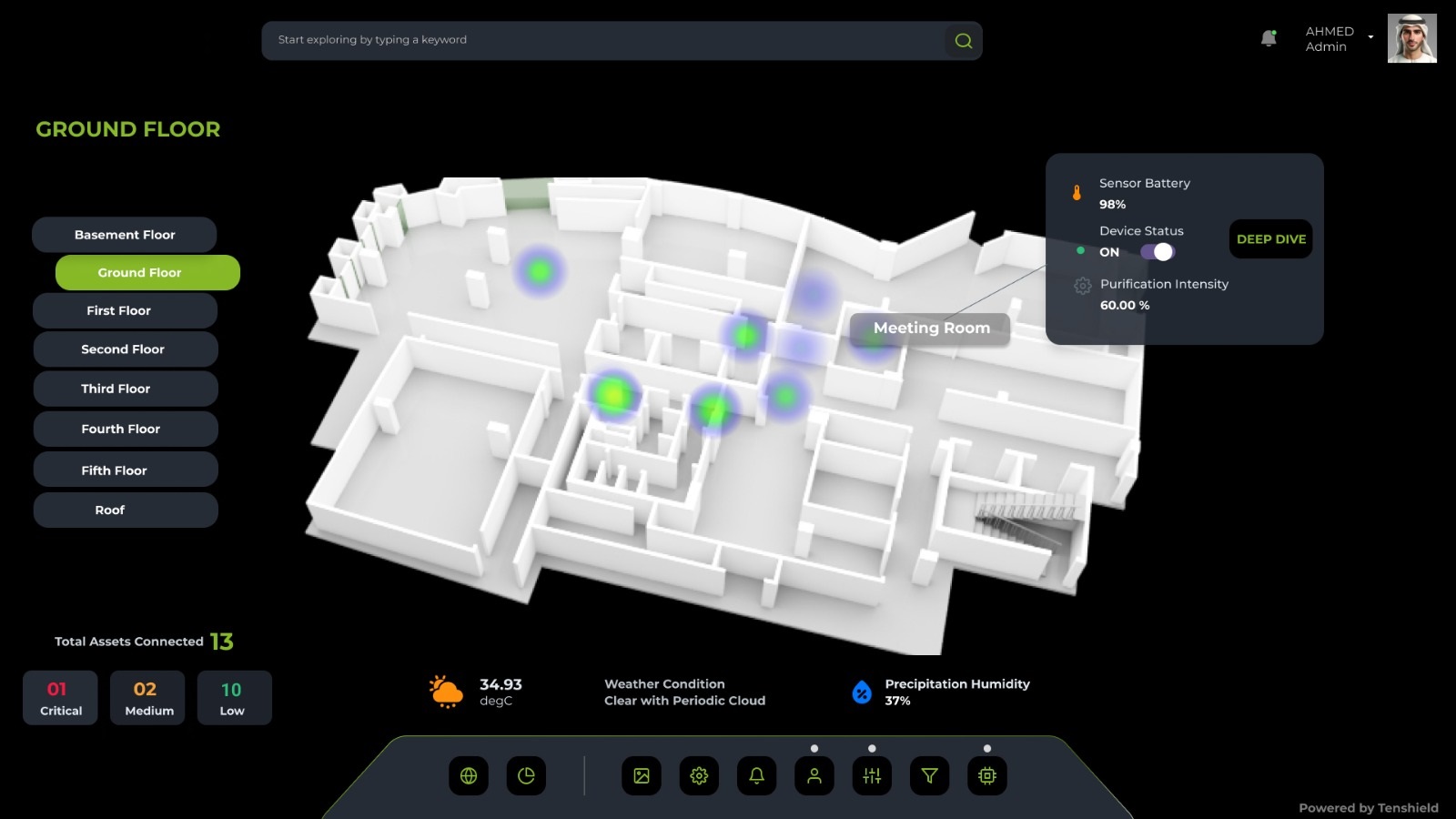Click the Critical assets count card
The width and height of the screenshot is (1456, 819).
click(x=60, y=698)
